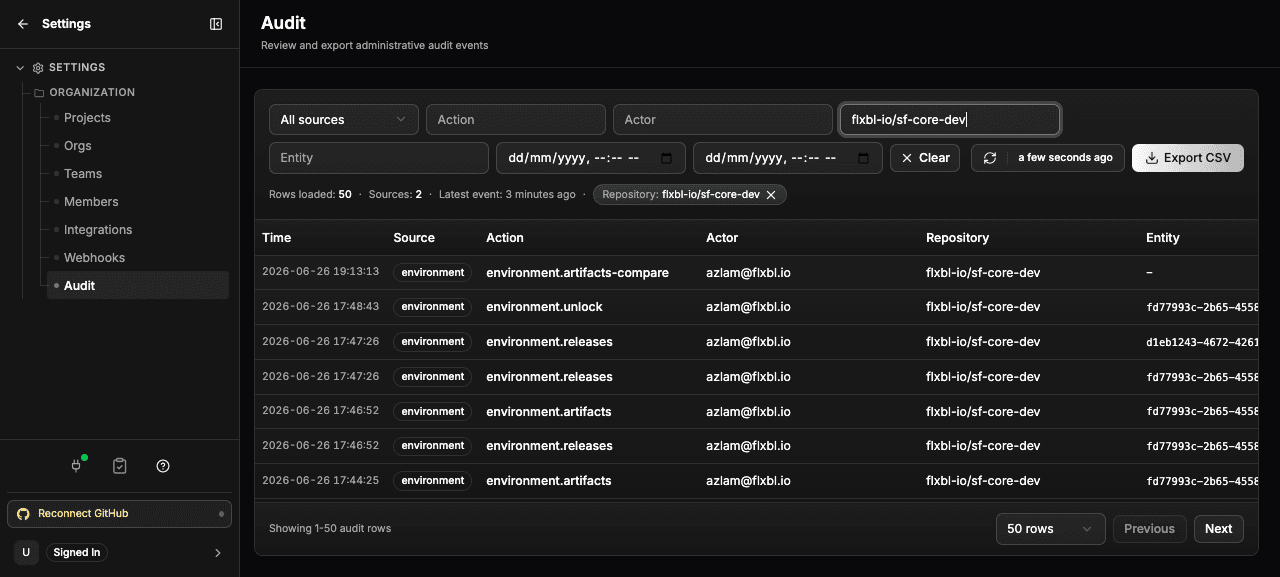Open the All sources dropdown

pos(343,120)
